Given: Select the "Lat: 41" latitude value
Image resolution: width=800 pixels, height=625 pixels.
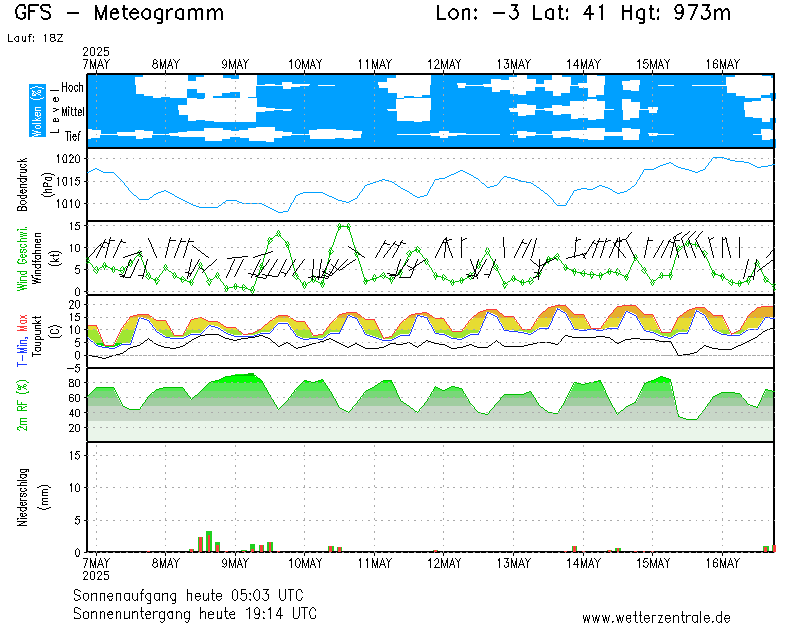Looking at the screenshot, I should tap(568, 13).
